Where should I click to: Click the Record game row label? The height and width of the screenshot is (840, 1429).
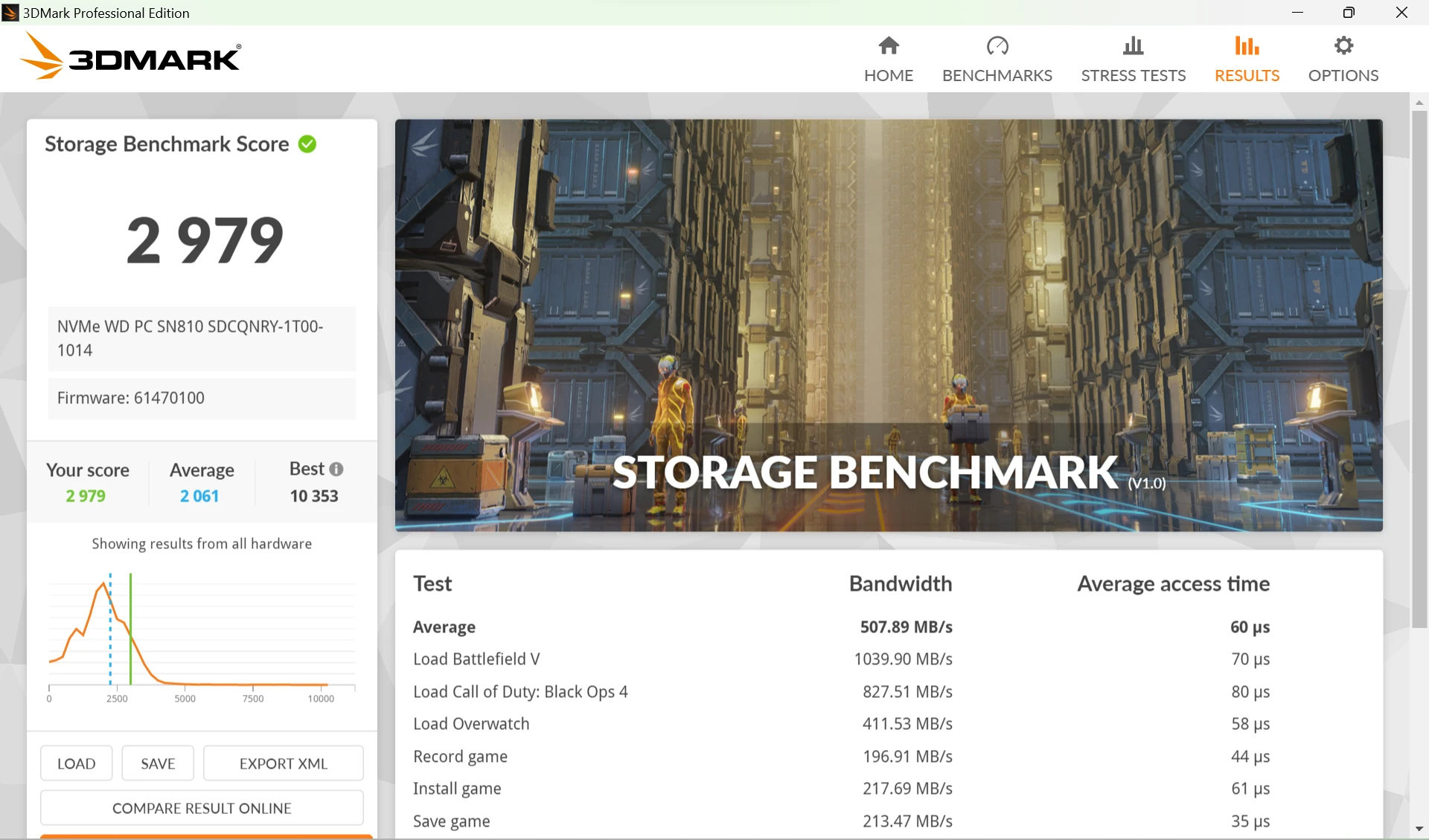click(460, 757)
